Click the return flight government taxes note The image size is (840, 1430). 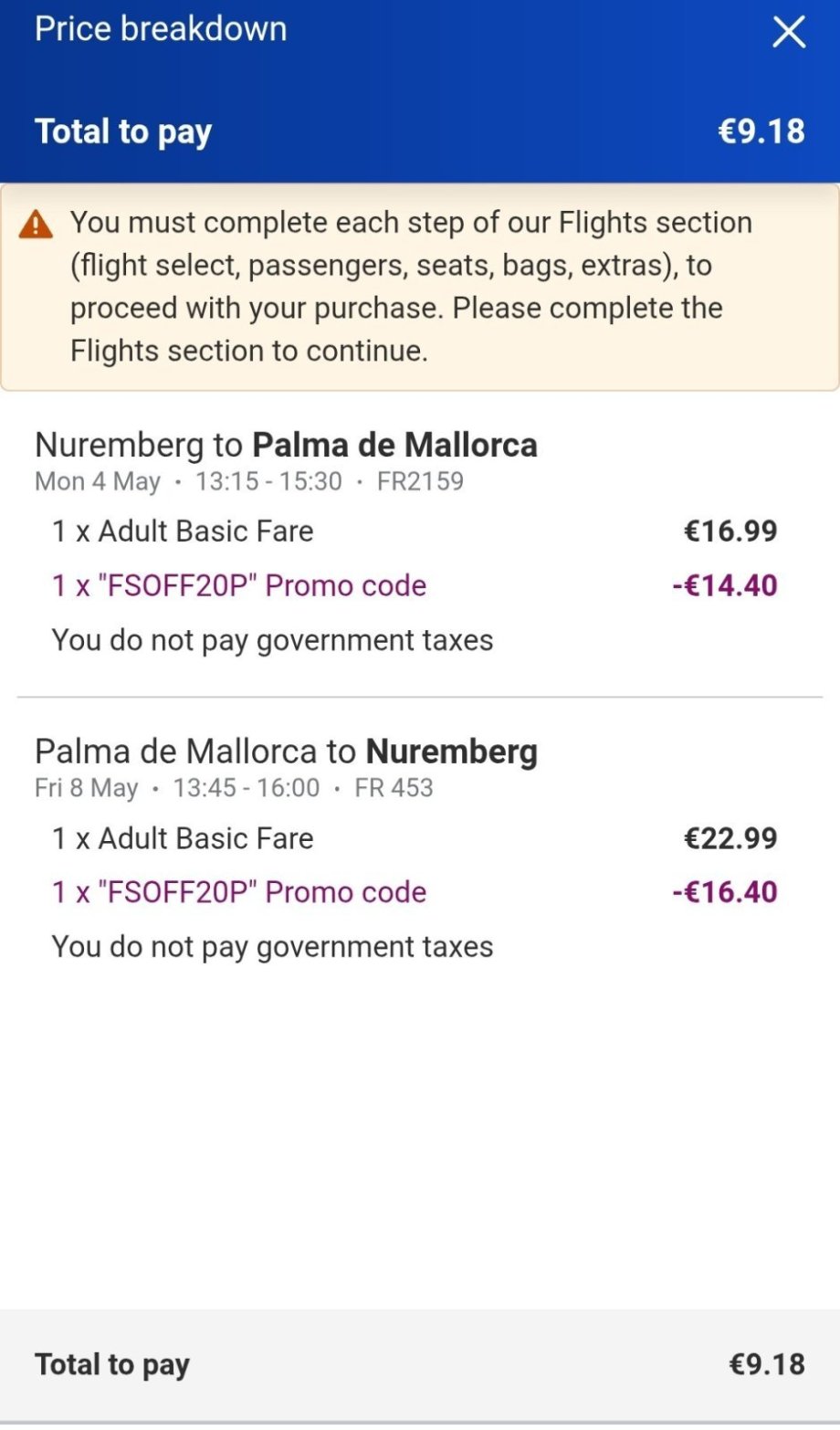[x=272, y=947]
